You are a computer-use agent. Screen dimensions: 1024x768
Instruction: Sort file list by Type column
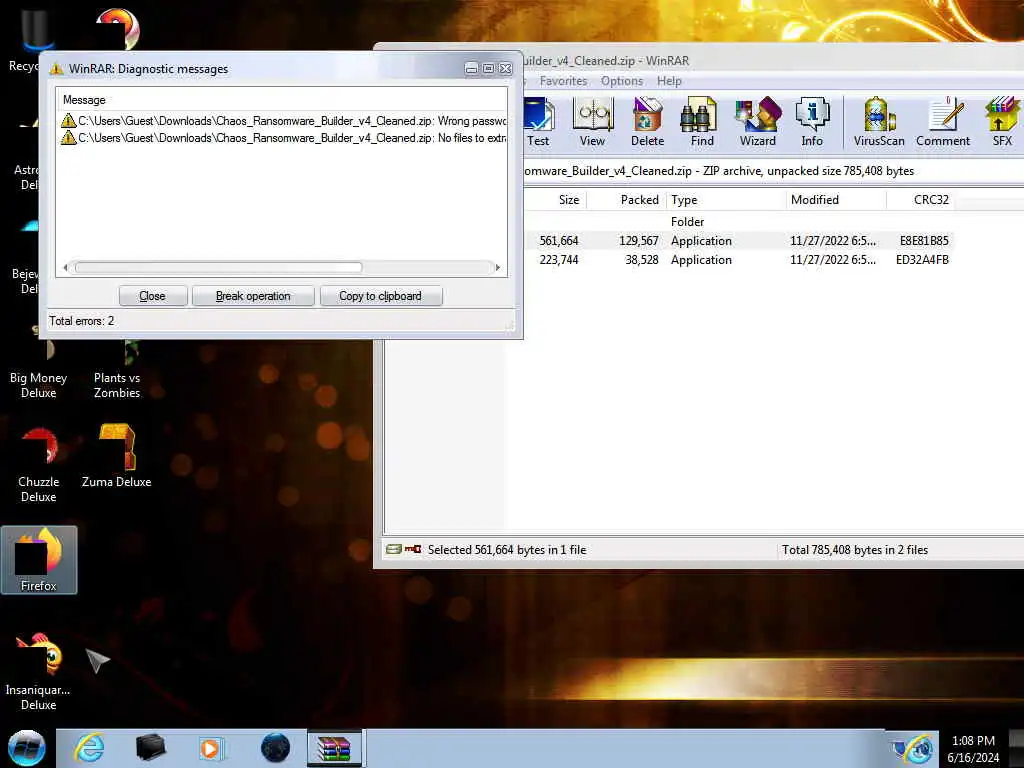click(x=726, y=200)
